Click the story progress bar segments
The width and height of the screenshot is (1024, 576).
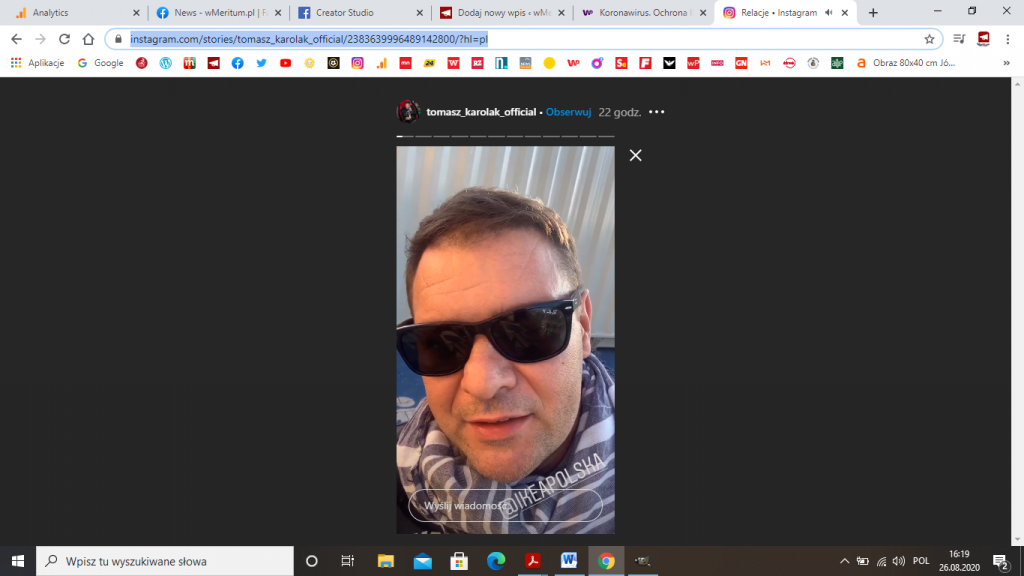tap(505, 135)
